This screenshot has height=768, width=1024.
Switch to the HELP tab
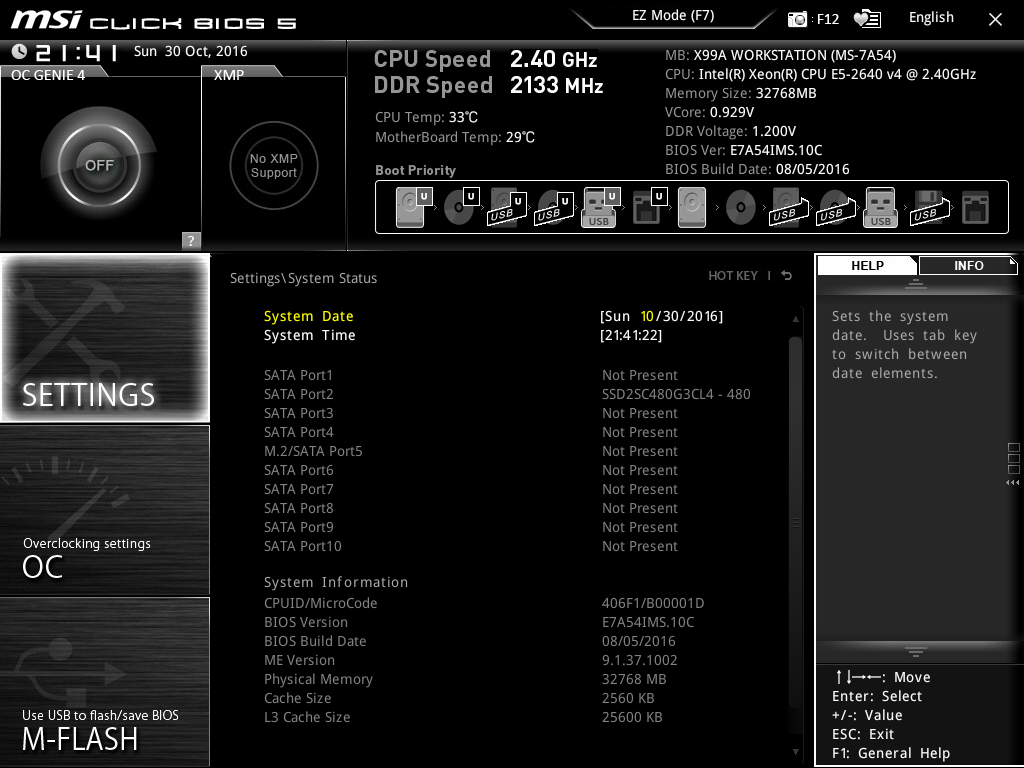[867, 266]
